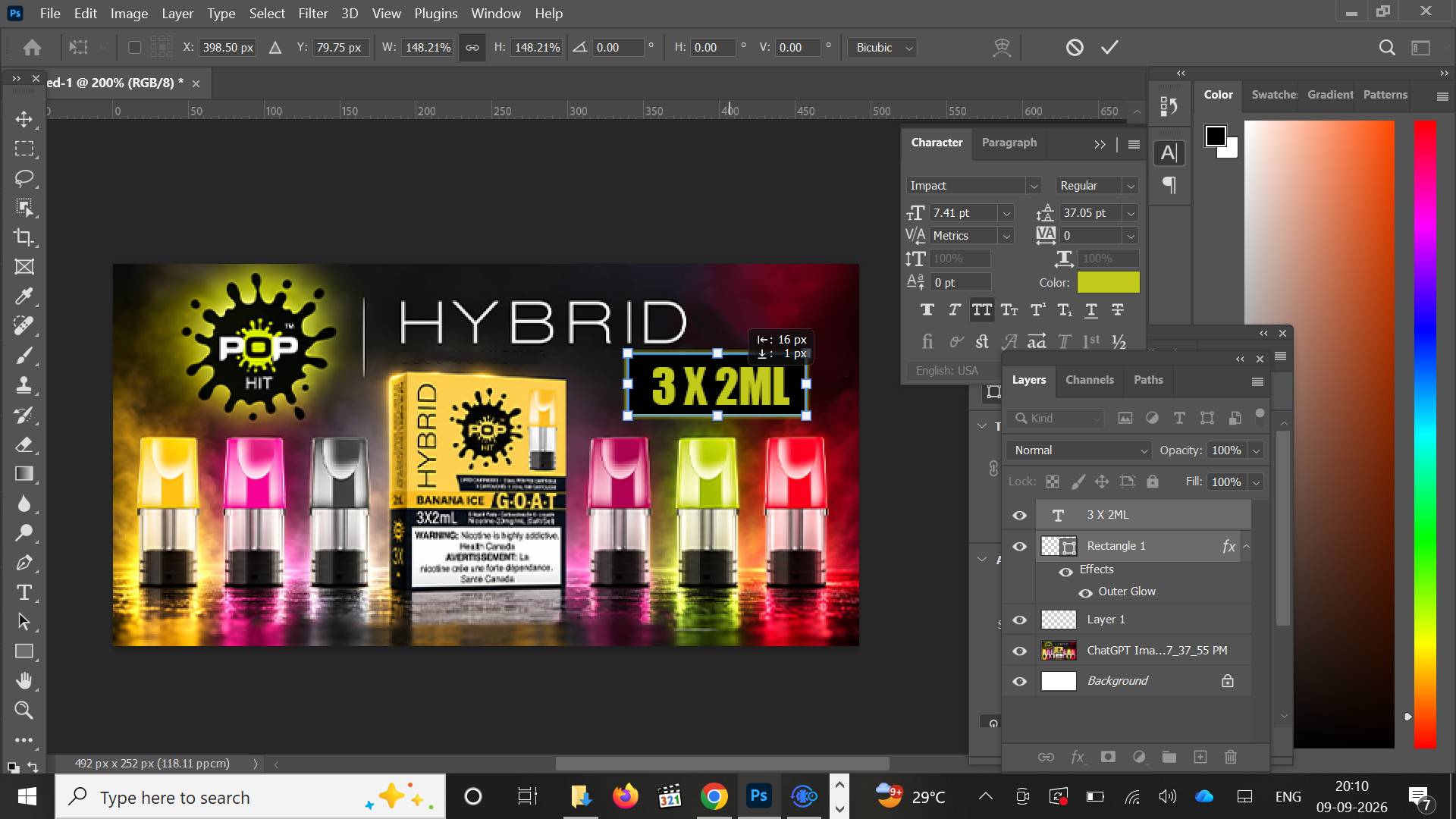Select the Horizontal Type tool
Screen dimensions: 1456x819
[x=24, y=592]
